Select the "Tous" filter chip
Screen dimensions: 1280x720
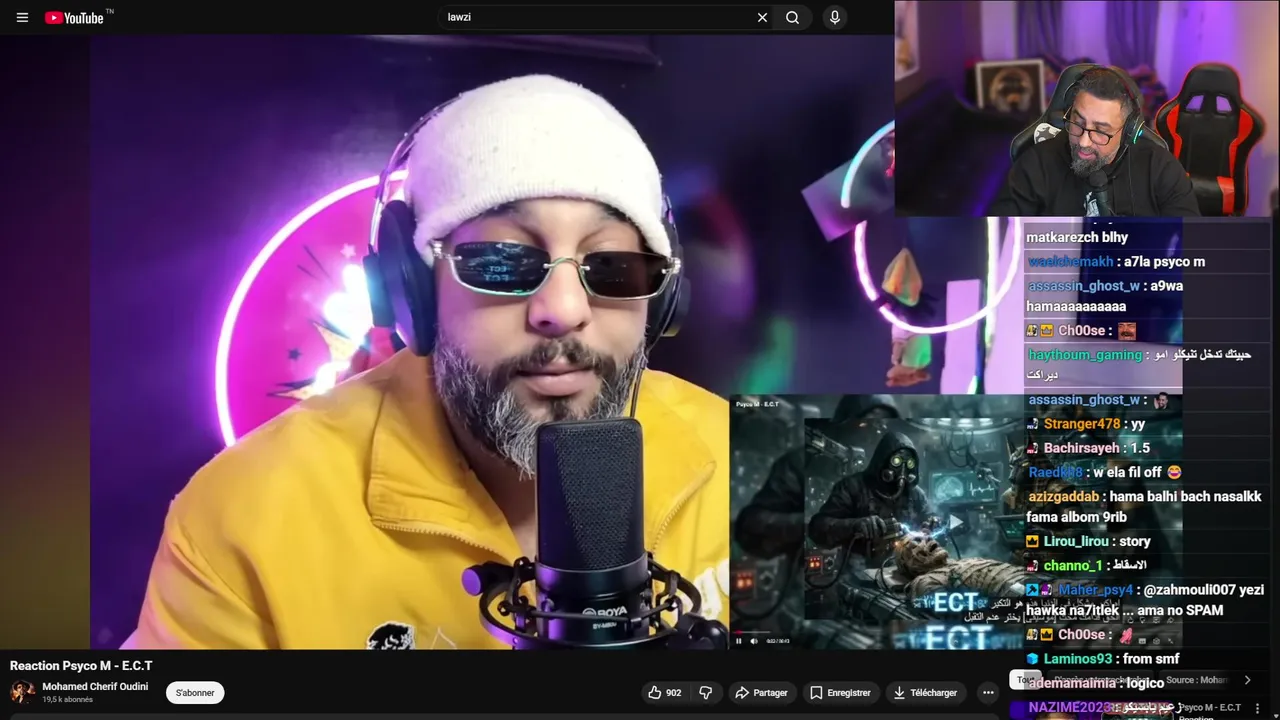tap(1023, 680)
